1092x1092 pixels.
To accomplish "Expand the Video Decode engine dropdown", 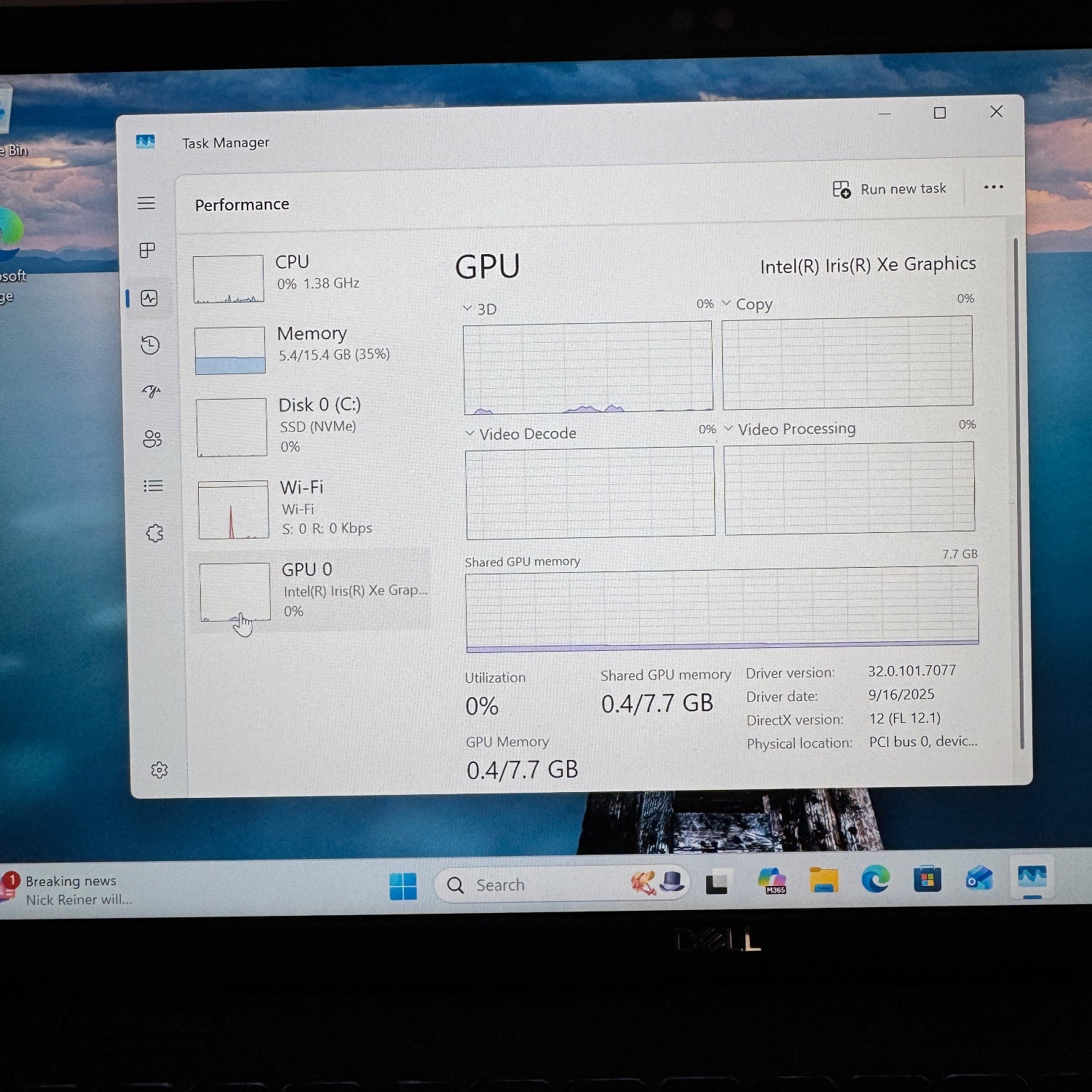I will (521, 434).
